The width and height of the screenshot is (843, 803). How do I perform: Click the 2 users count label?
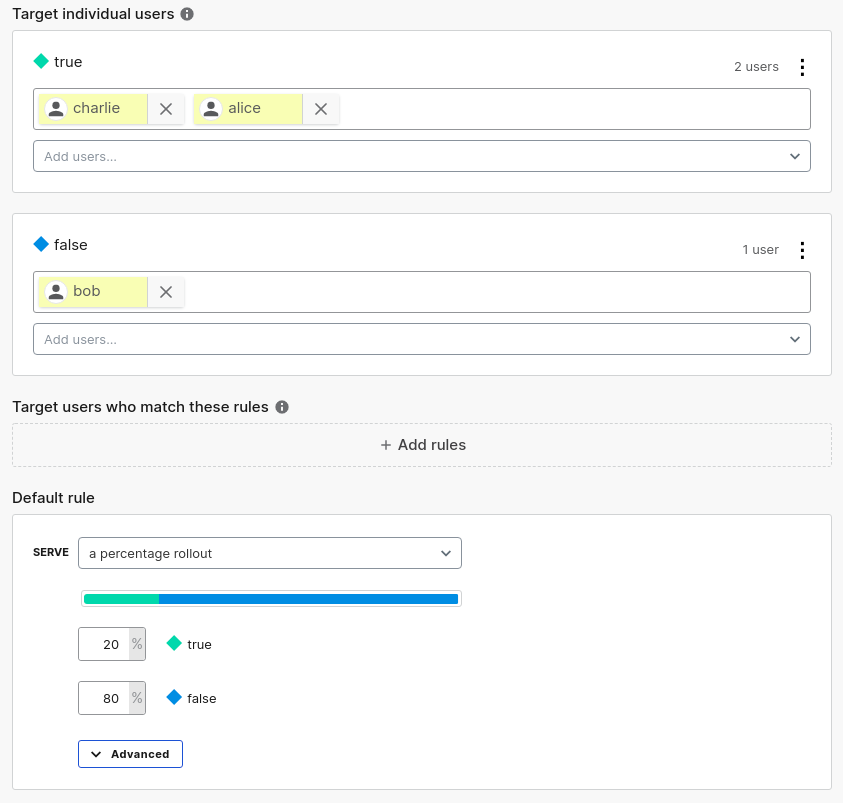[x=756, y=67]
